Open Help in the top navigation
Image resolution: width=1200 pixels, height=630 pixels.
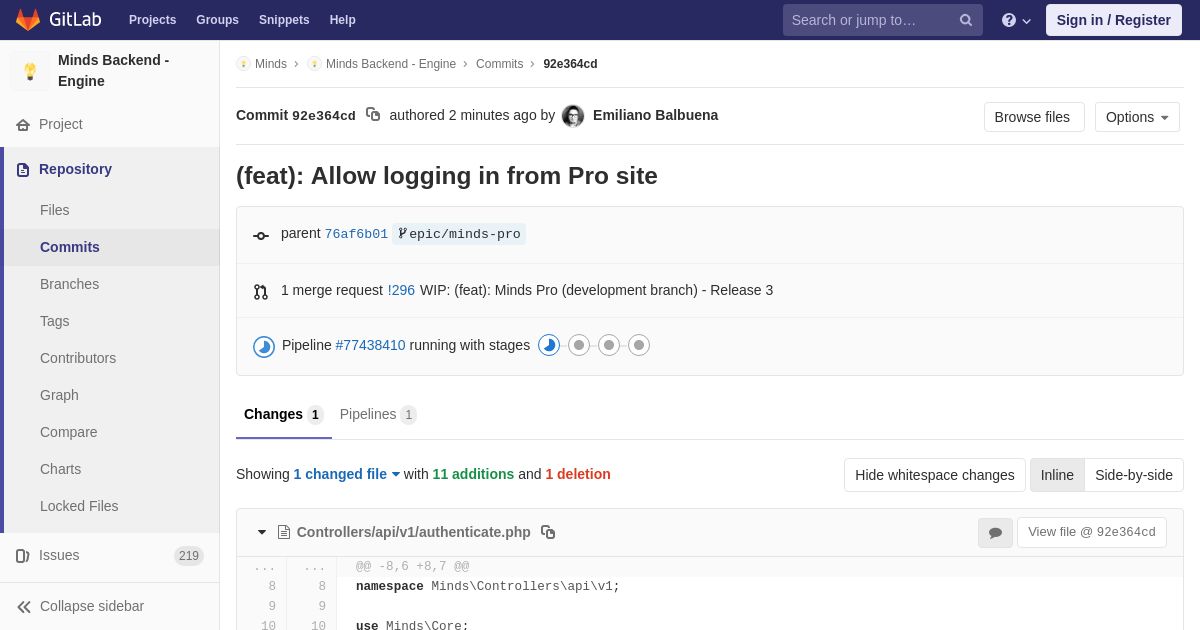[x=343, y=20]
